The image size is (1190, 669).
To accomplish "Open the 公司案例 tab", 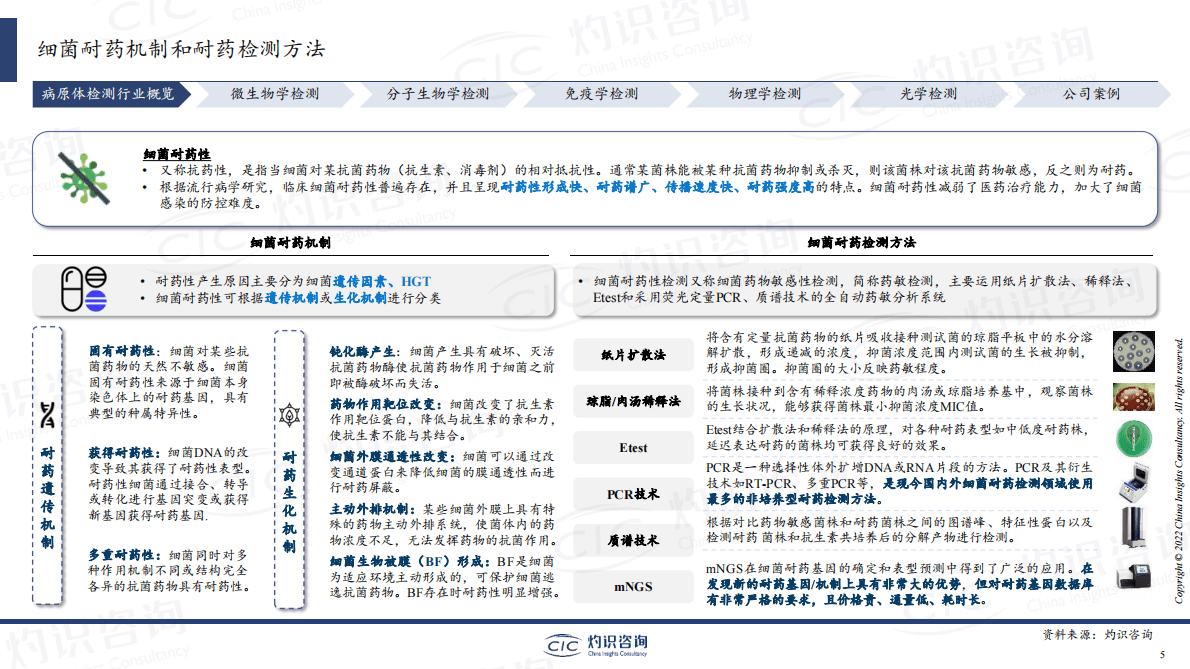I will [1092, 95].
